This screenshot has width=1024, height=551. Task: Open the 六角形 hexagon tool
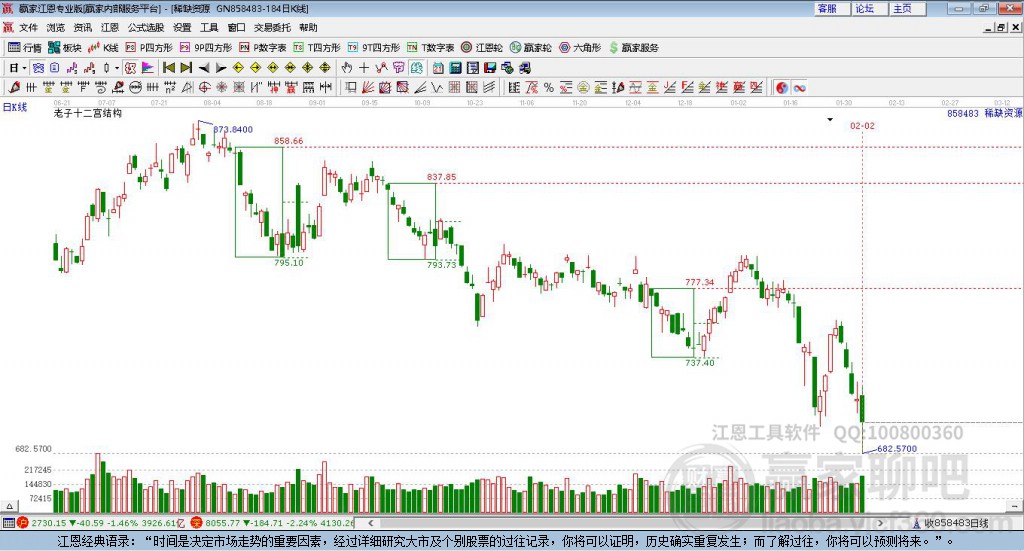(x=580, y=48)
